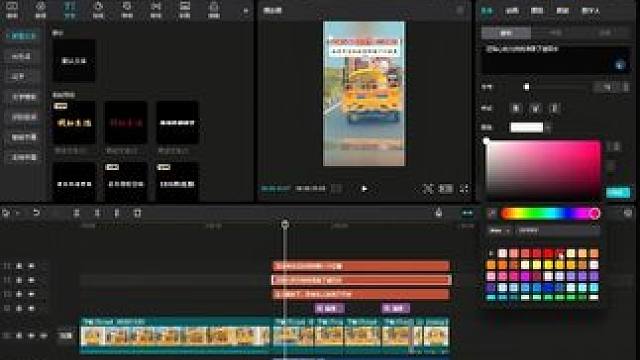The width and height of the screenshot is (640, 360).
Task: Mute the main video track
Action: click(43, 336)
